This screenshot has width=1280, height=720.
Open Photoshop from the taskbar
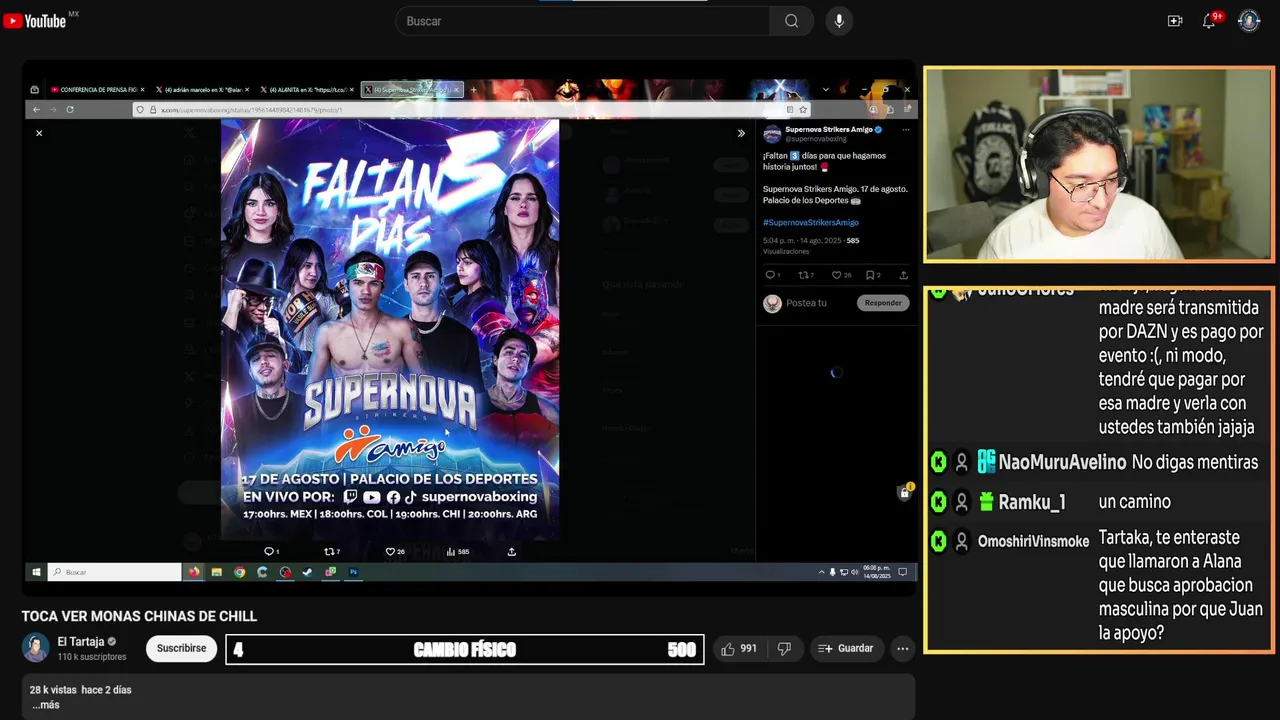(x=353, y=572)
